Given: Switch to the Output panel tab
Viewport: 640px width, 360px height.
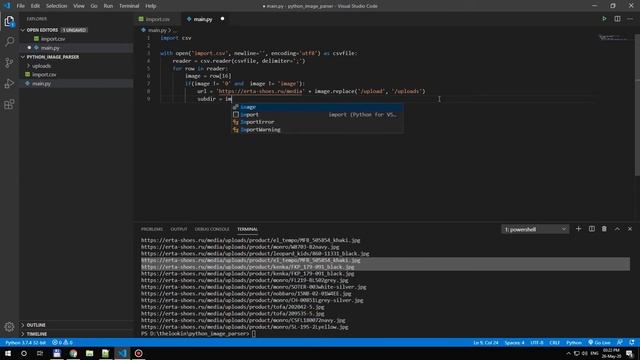Looking at the screenshot, I should (x=179, y=229).
